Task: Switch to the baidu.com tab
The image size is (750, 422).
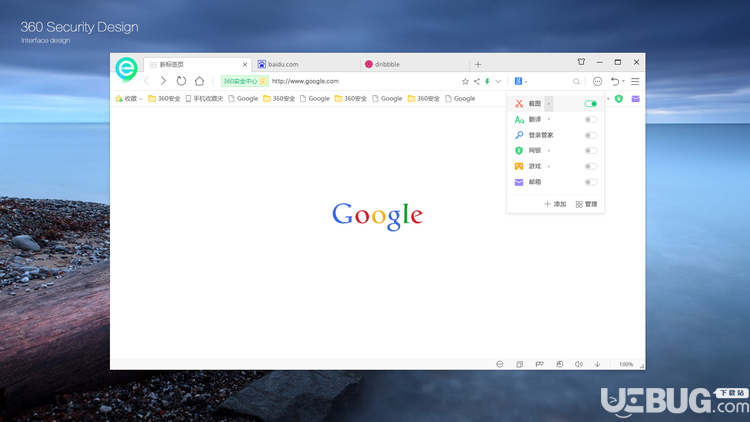Action: point(306,64)
